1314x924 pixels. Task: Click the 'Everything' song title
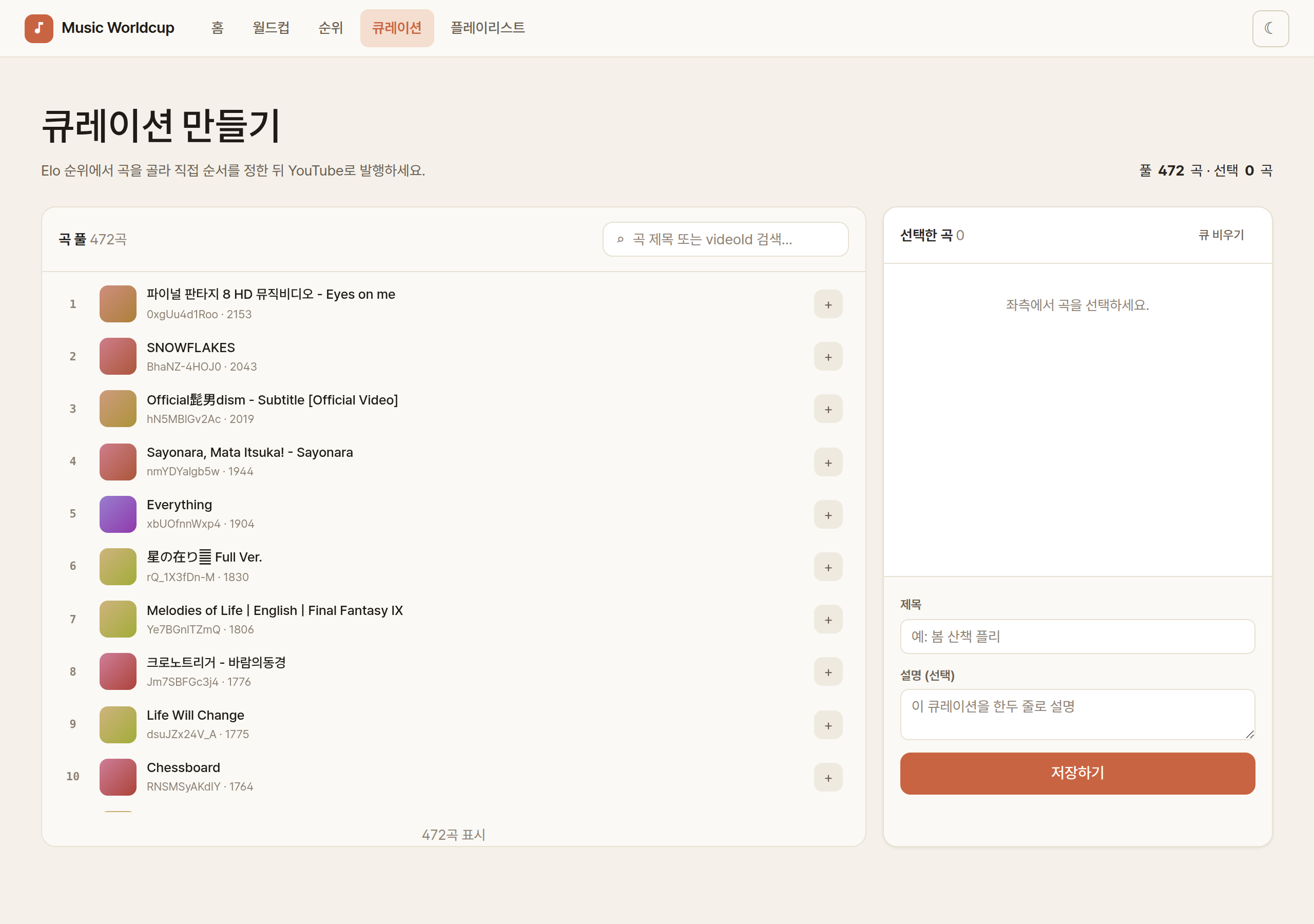[x=179, y=505]
